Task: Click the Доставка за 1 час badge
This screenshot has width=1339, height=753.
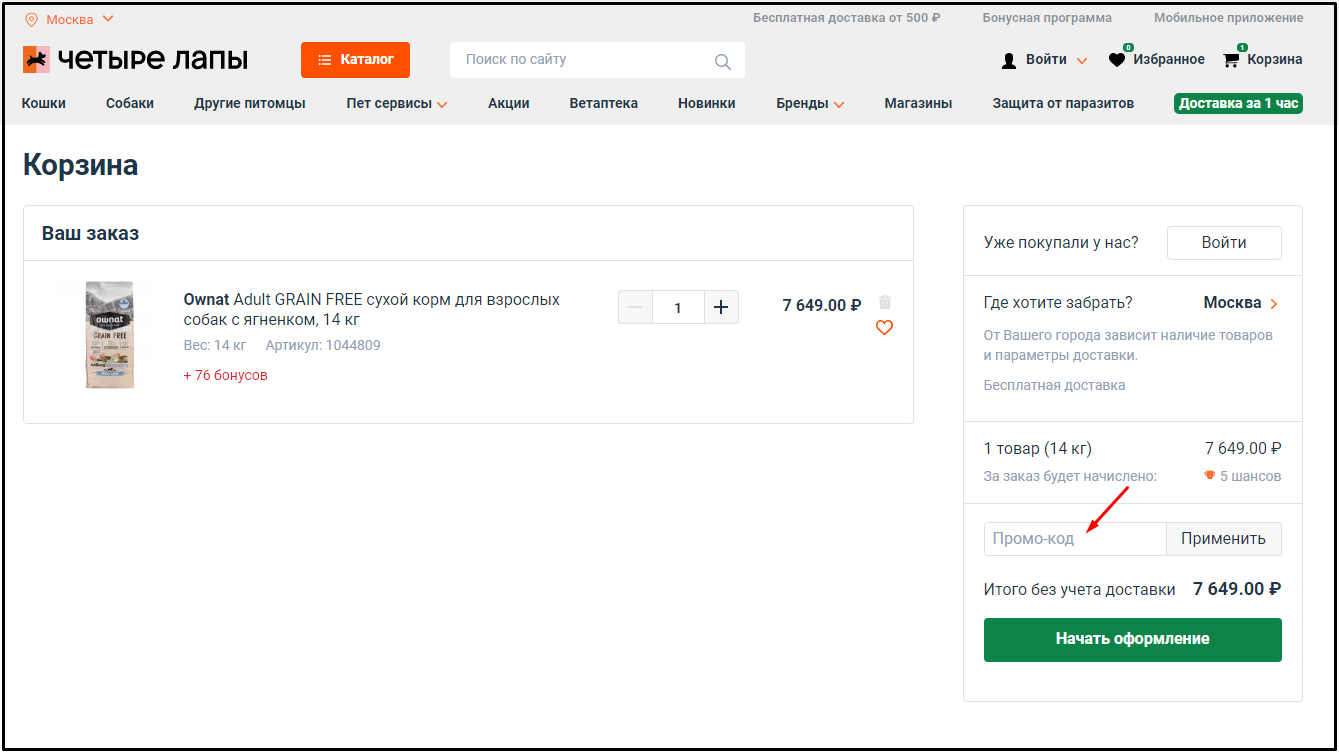Action: (1238, 103)
